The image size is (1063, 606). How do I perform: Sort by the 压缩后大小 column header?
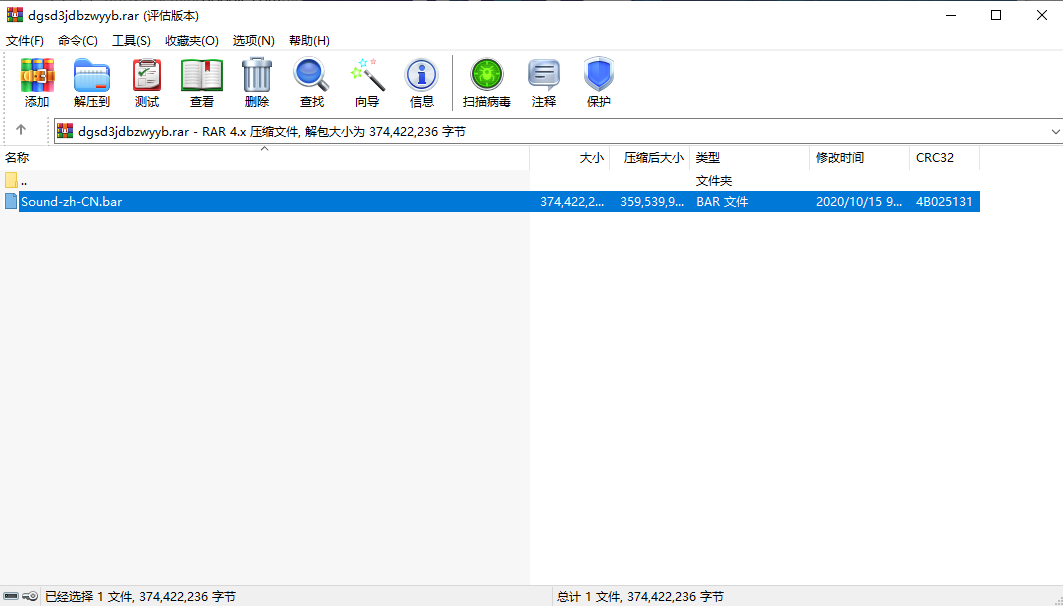point(649,157)
